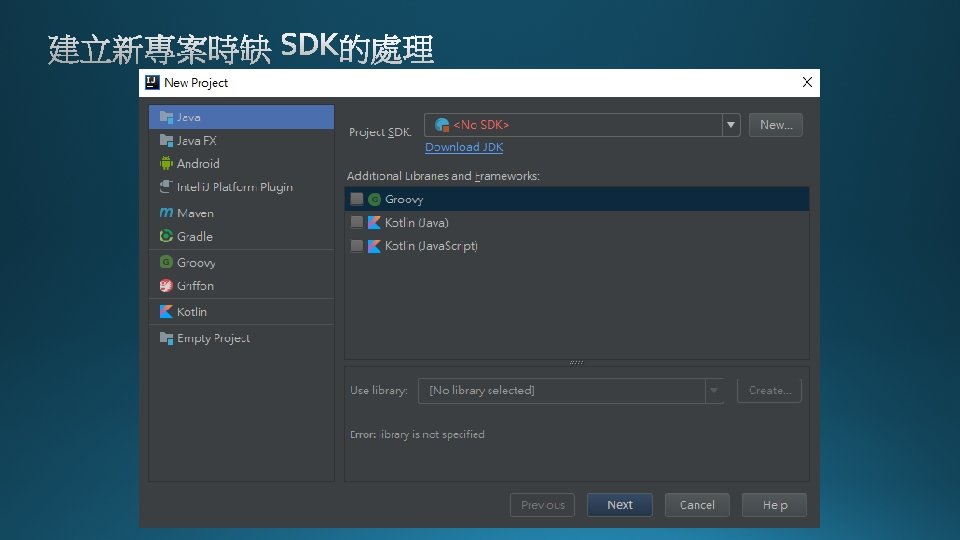Click the Groovy framework icon in libraries list
The image size is (960, 540).
pyautogui.click(x=375, y=199)
